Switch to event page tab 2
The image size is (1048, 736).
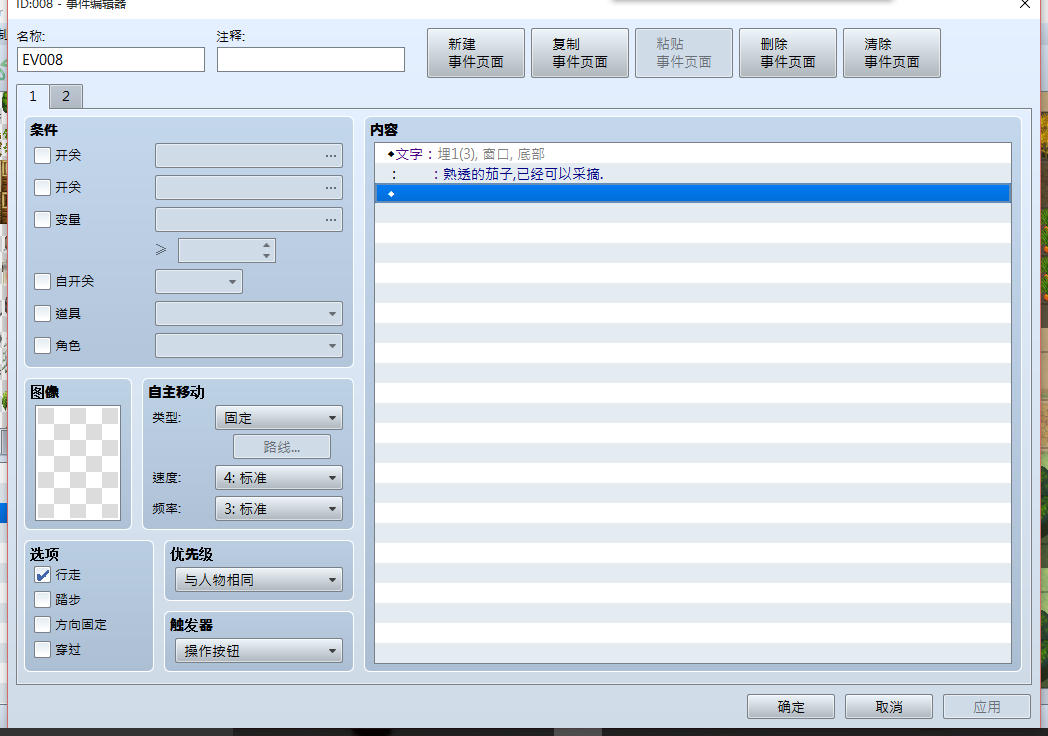[x=66, y=96]
